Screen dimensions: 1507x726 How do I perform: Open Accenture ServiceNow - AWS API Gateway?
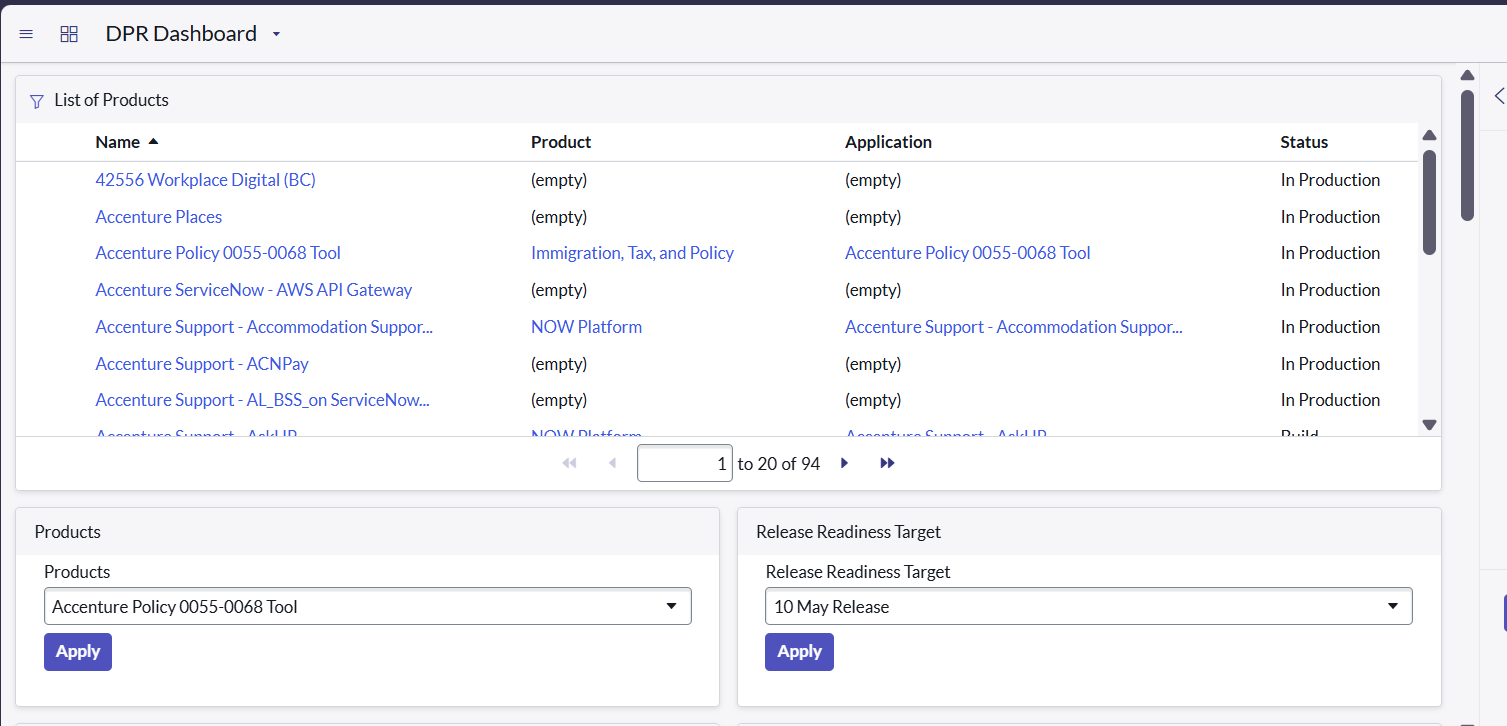(x=254, y=290)
